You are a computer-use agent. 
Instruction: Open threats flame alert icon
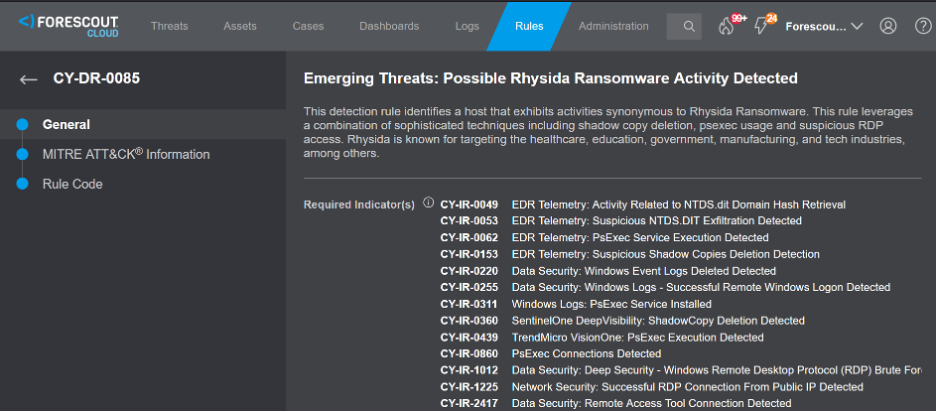(x=728, y=26)
